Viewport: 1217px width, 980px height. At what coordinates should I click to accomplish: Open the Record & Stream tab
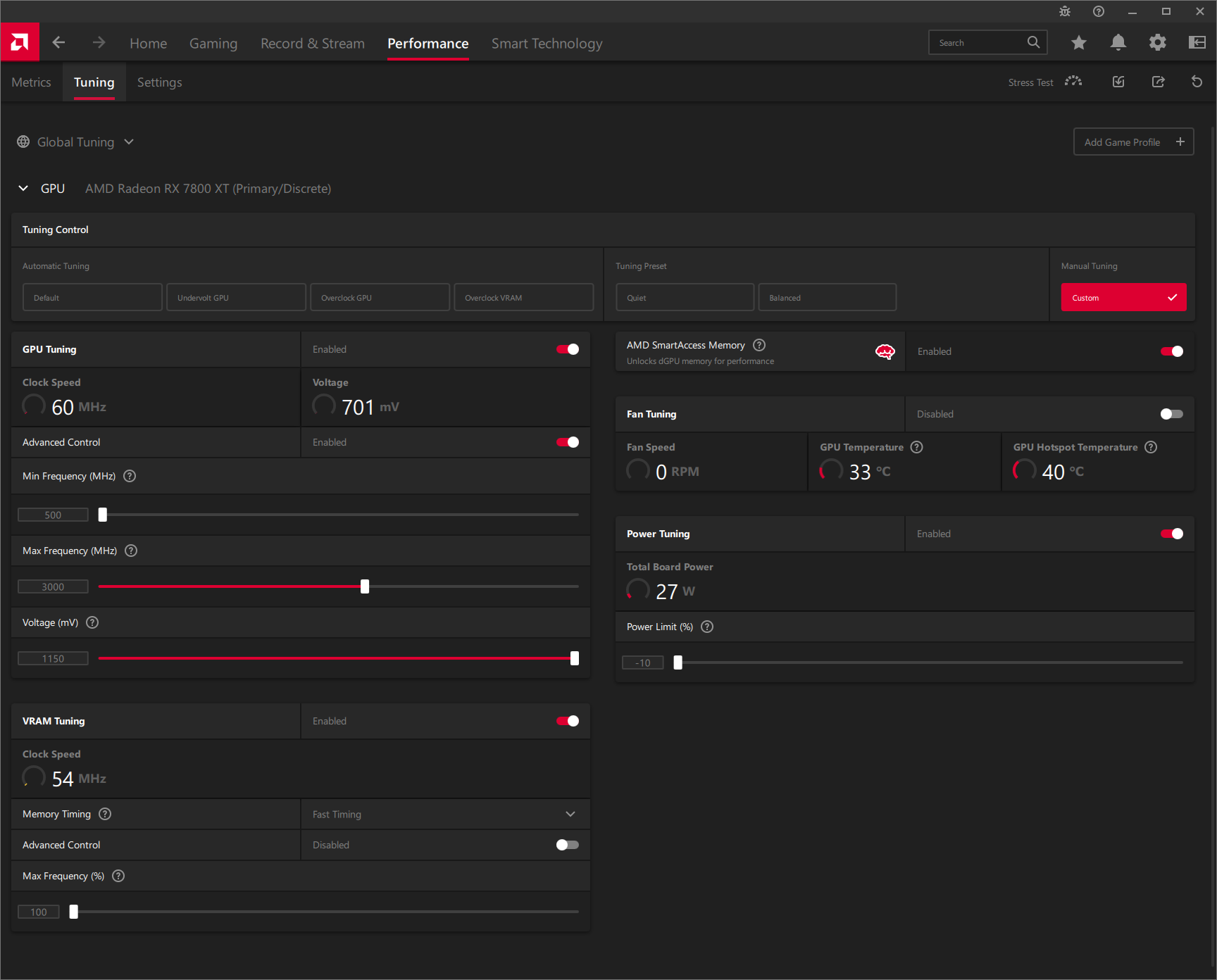tap(313, 43)
